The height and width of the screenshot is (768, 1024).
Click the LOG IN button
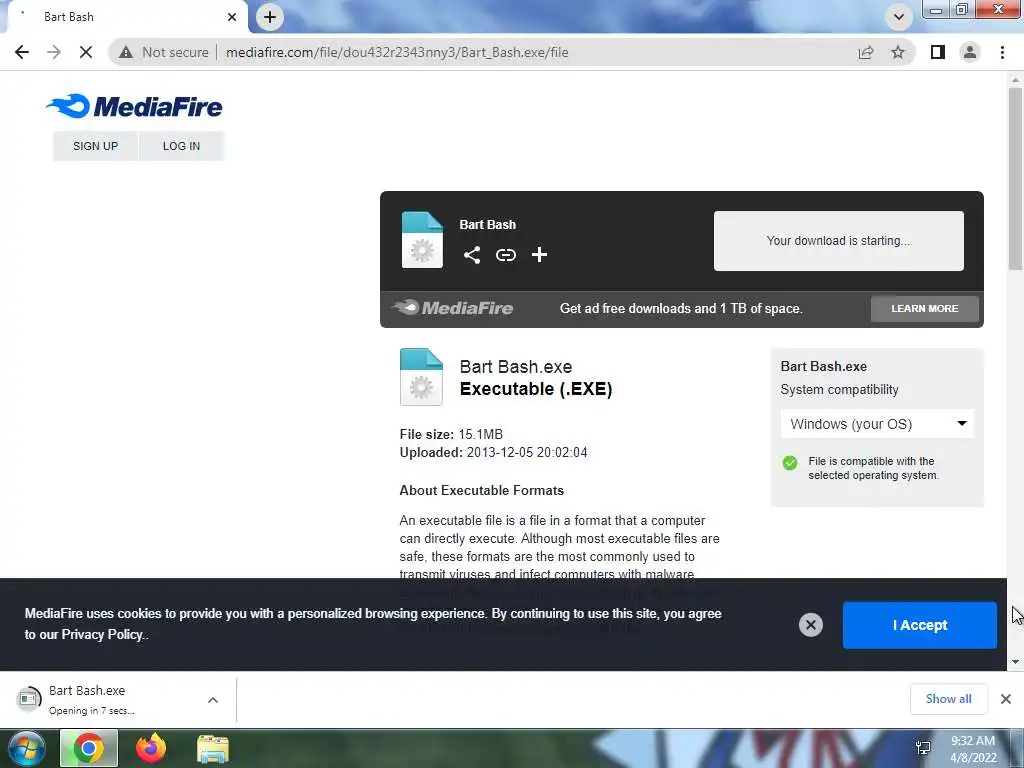pyautogui.click(x=182, y=146)
